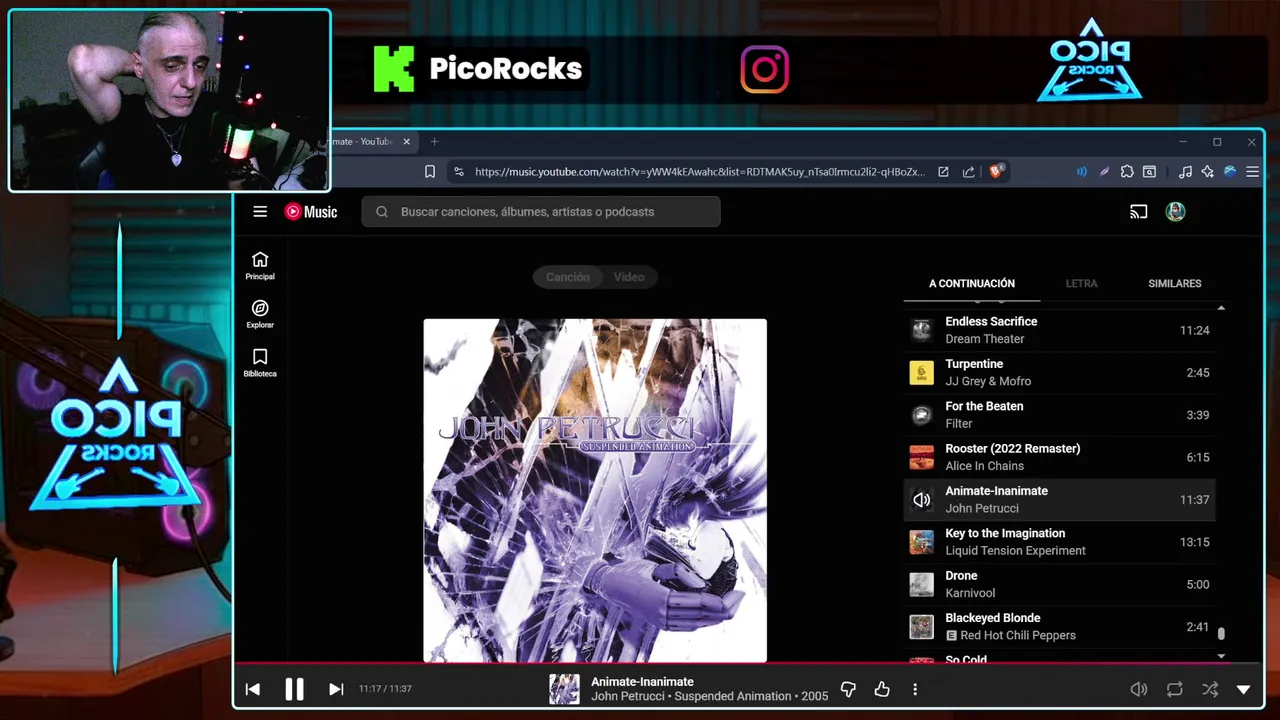Viewport: 1280px width, 720px height.
Task: Click the player bar volume icon
Action: tap(1138, 689)
